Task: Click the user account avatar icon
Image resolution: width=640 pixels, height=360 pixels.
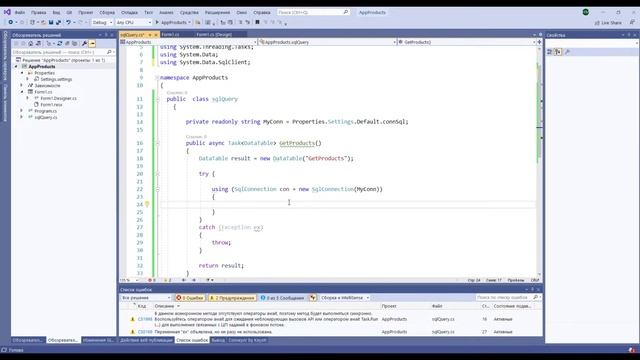Action: click(x=586, y=12)
